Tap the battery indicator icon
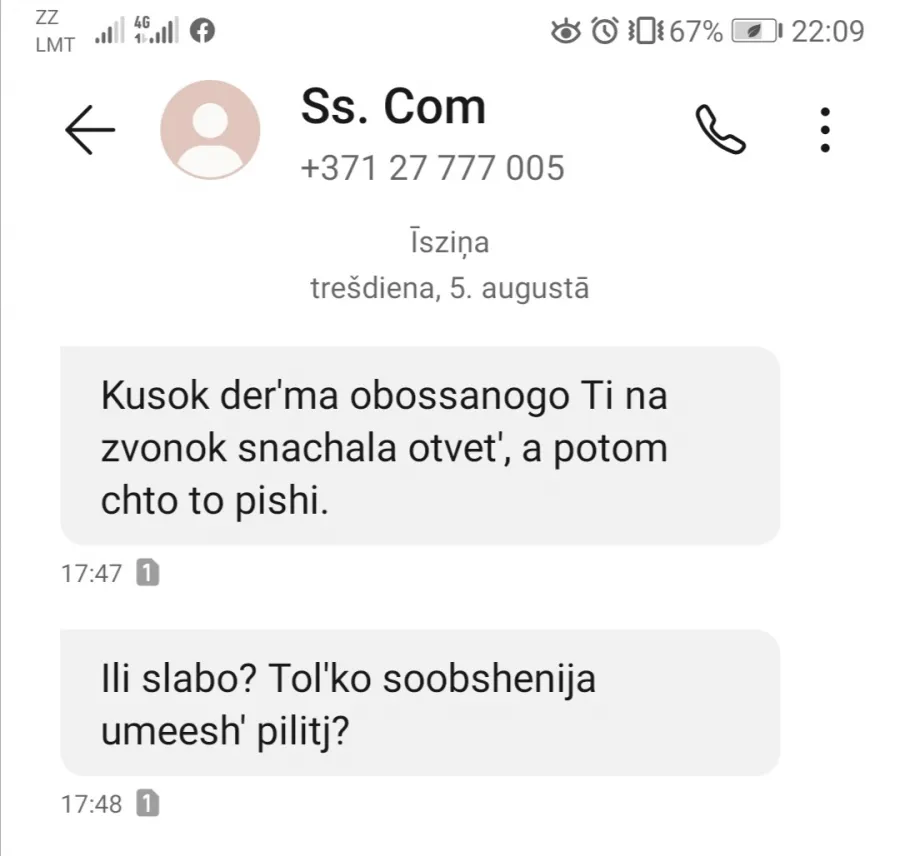Viewport: 900px width, 856px height. [757, 31]
